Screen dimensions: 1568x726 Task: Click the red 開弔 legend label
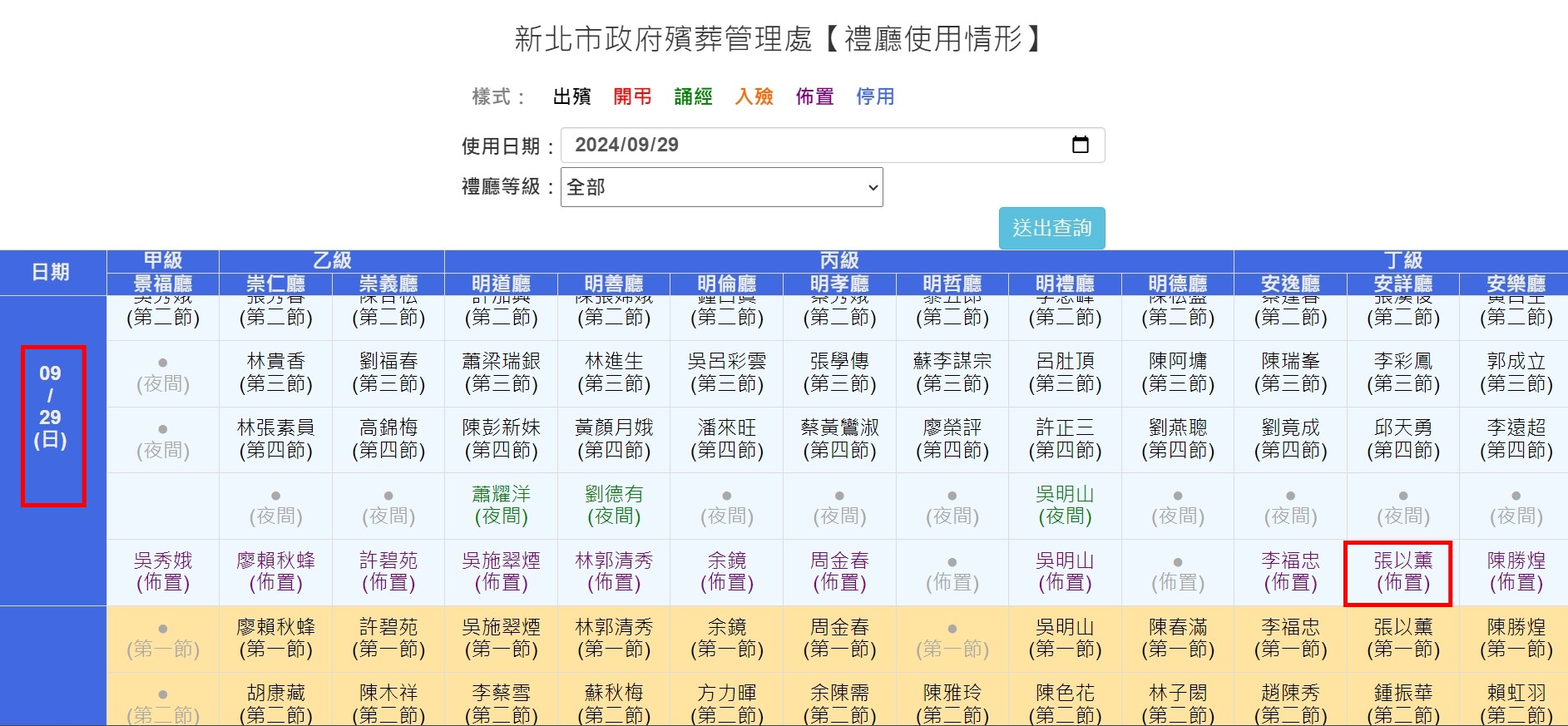click(x=632, y=96)
